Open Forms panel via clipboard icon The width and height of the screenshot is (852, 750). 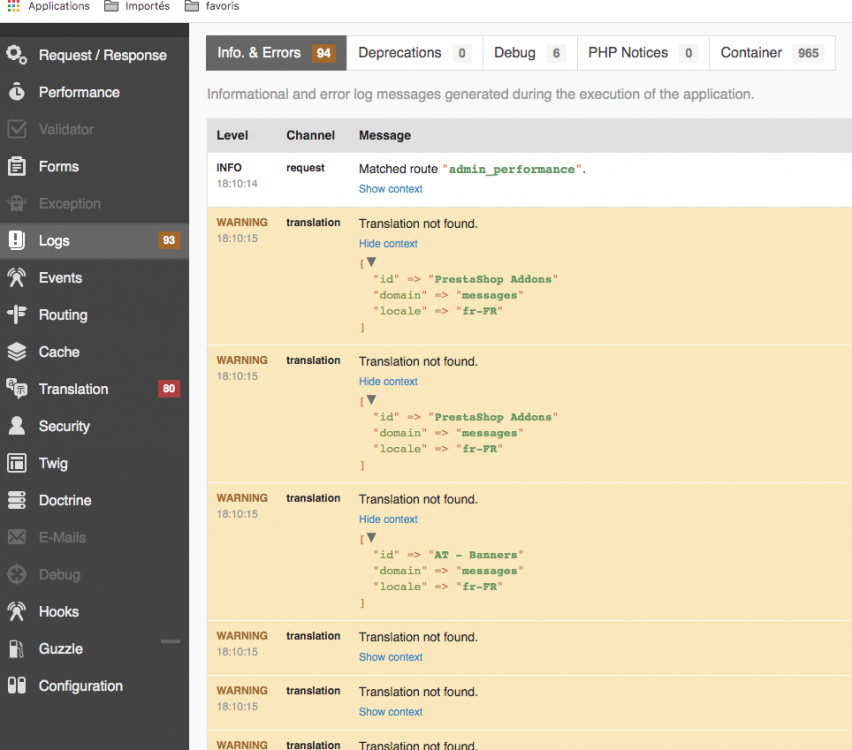(17, 166)
